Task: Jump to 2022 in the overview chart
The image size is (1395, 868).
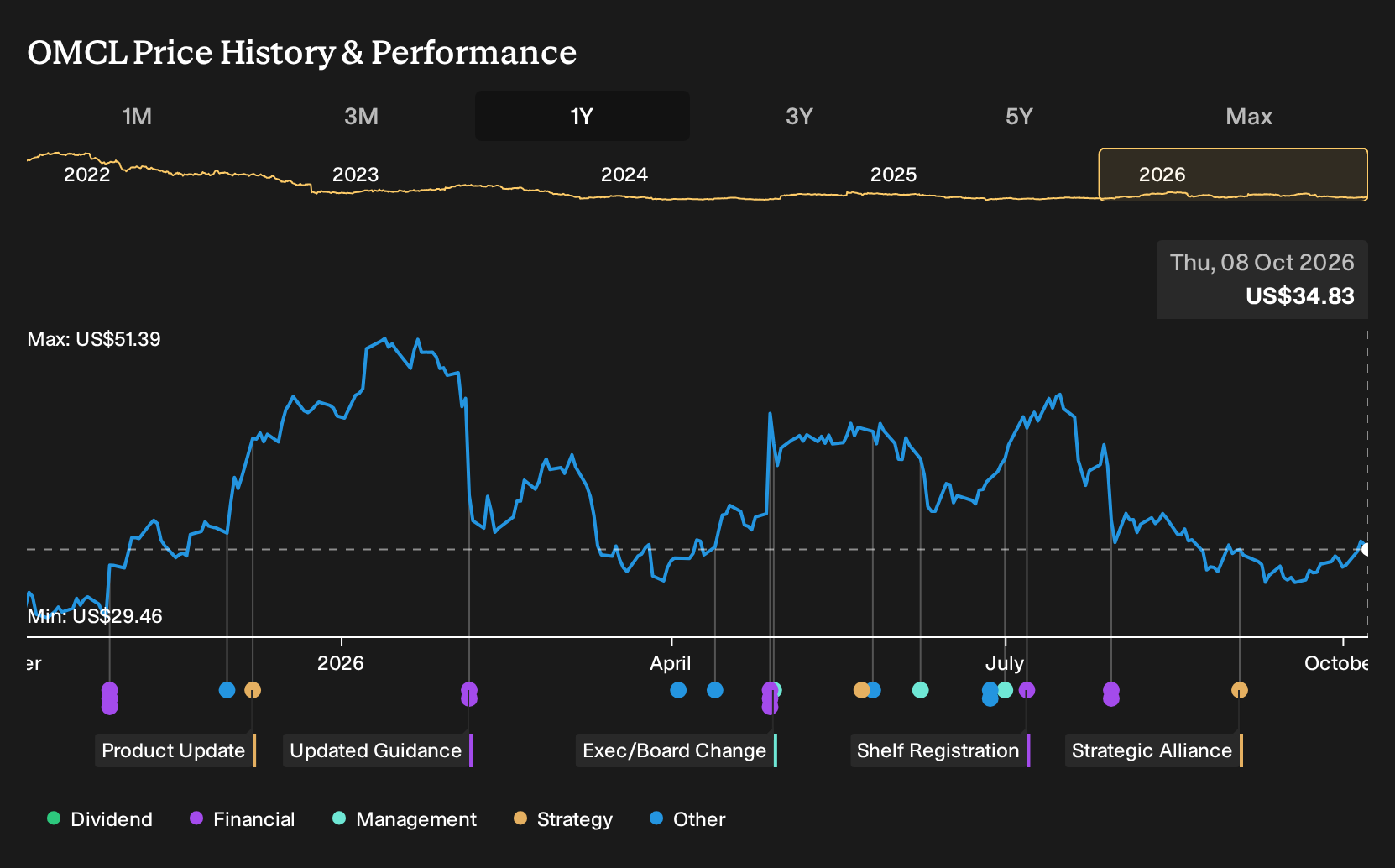Action: pyautogui.click(x=87, y=175)
